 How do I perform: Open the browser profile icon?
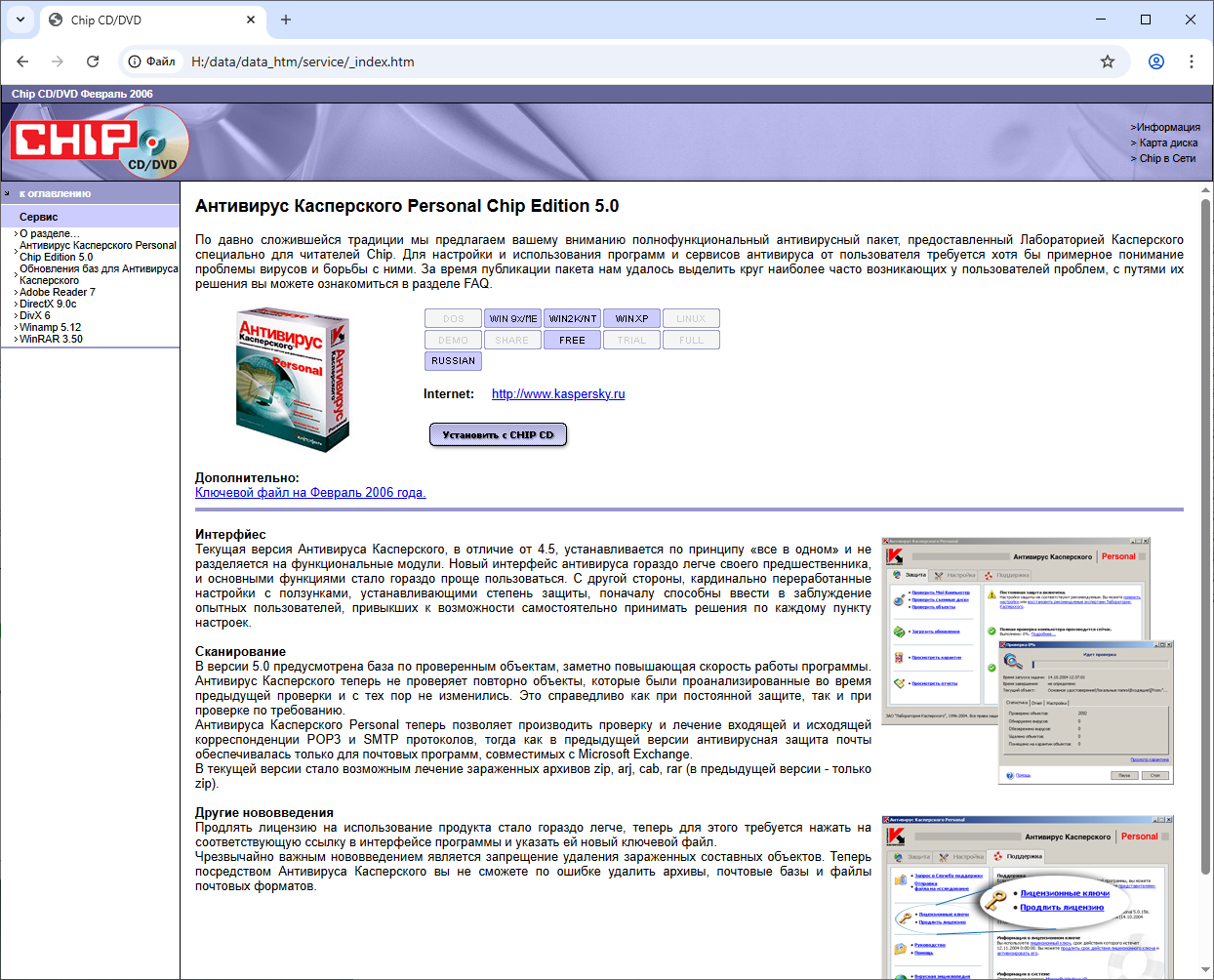pyautogui.click(x=1156, y=61)
